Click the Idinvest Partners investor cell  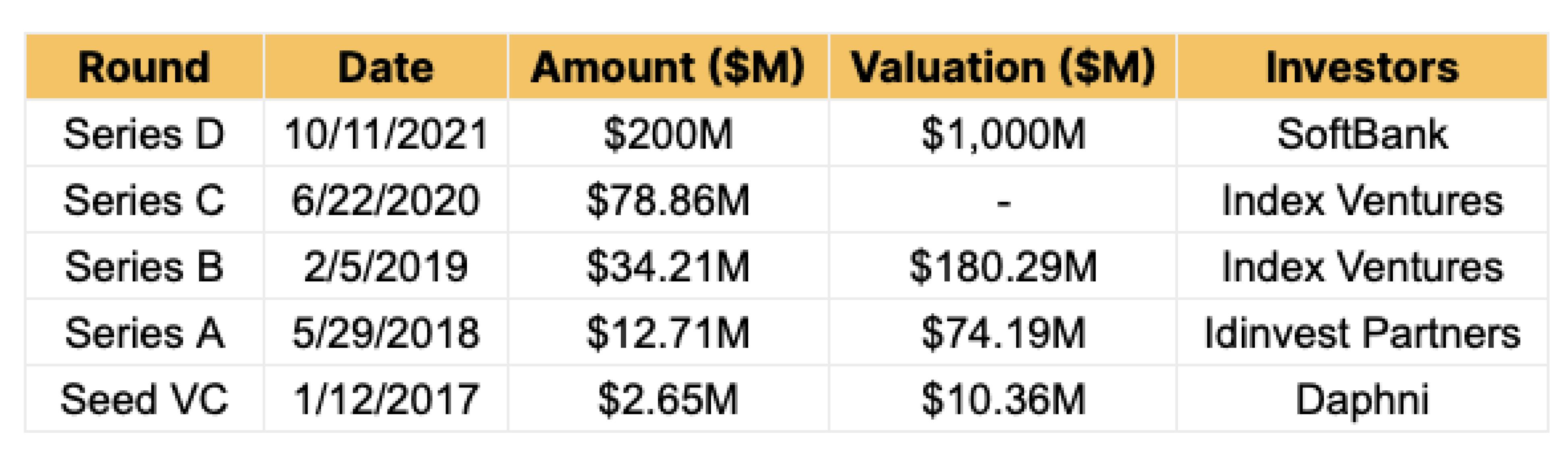(x=1362, y=333)
